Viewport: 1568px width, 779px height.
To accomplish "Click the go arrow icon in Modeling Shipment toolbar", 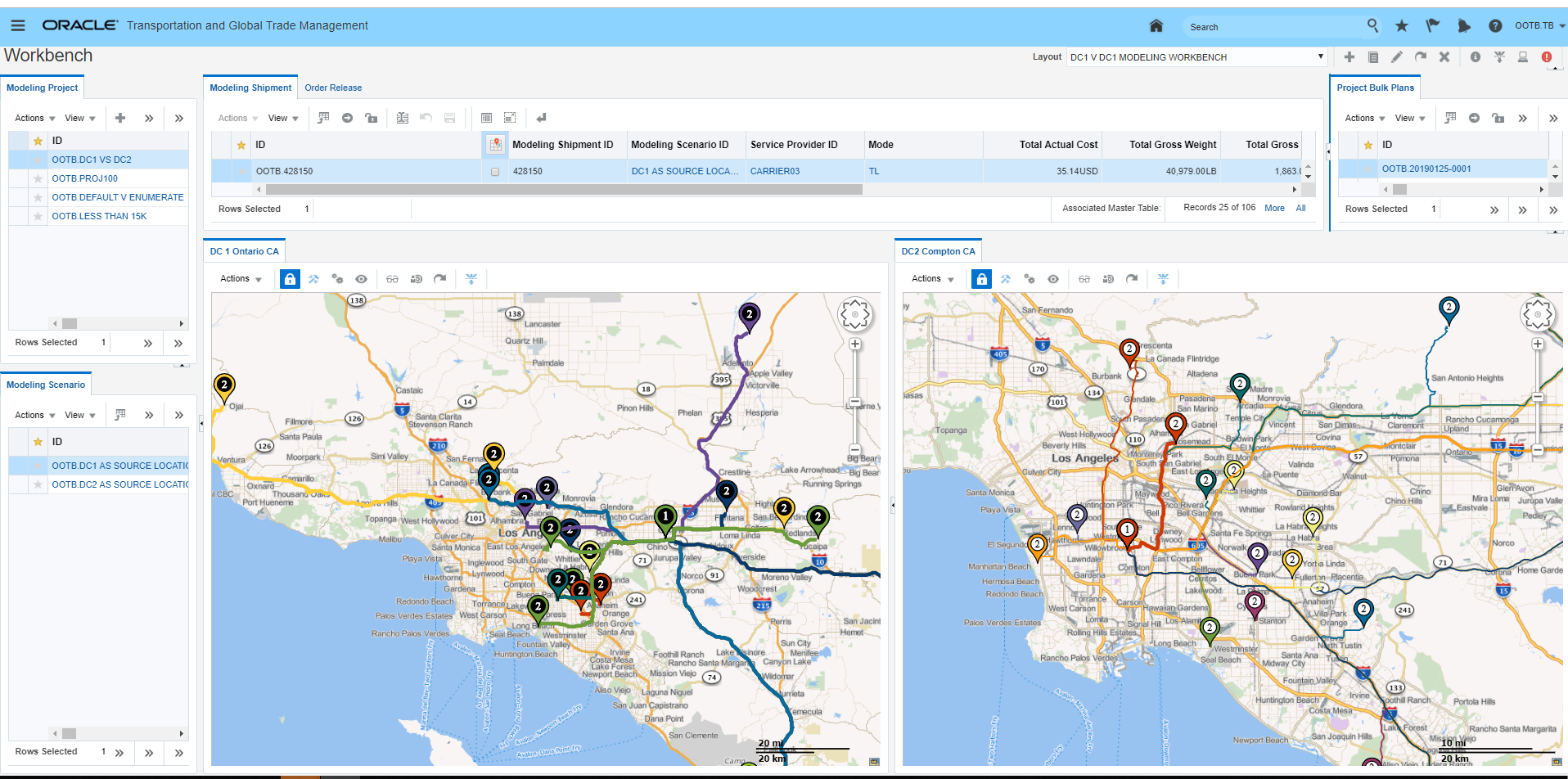I will (x=347, y=118).
